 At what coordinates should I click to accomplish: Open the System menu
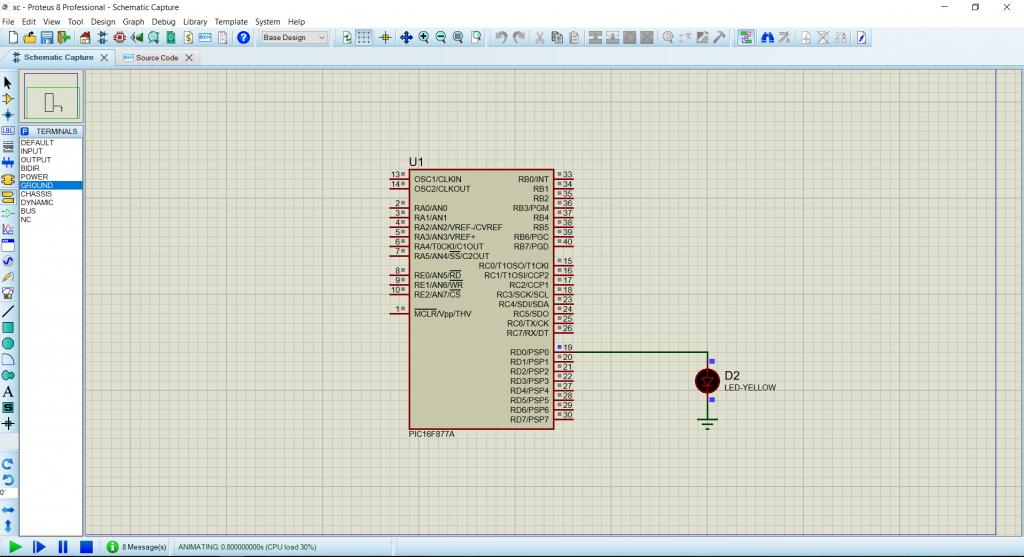point(267,22)
